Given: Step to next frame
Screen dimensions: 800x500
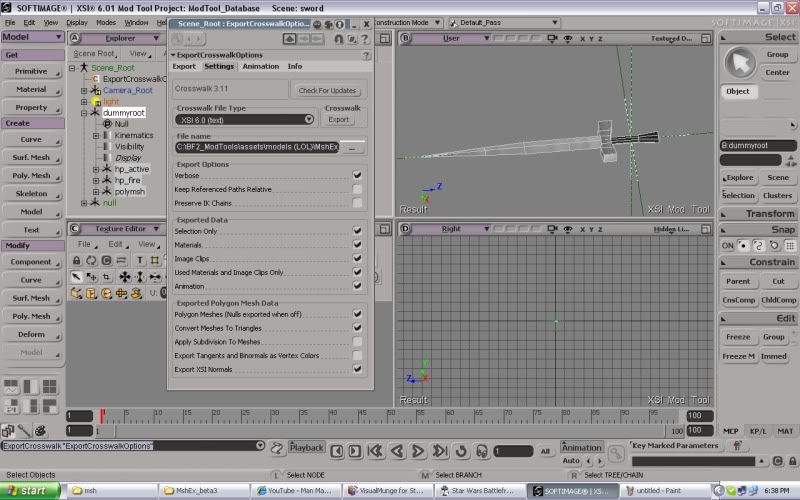Looking at the screenshot, I should tap(355, 451).
